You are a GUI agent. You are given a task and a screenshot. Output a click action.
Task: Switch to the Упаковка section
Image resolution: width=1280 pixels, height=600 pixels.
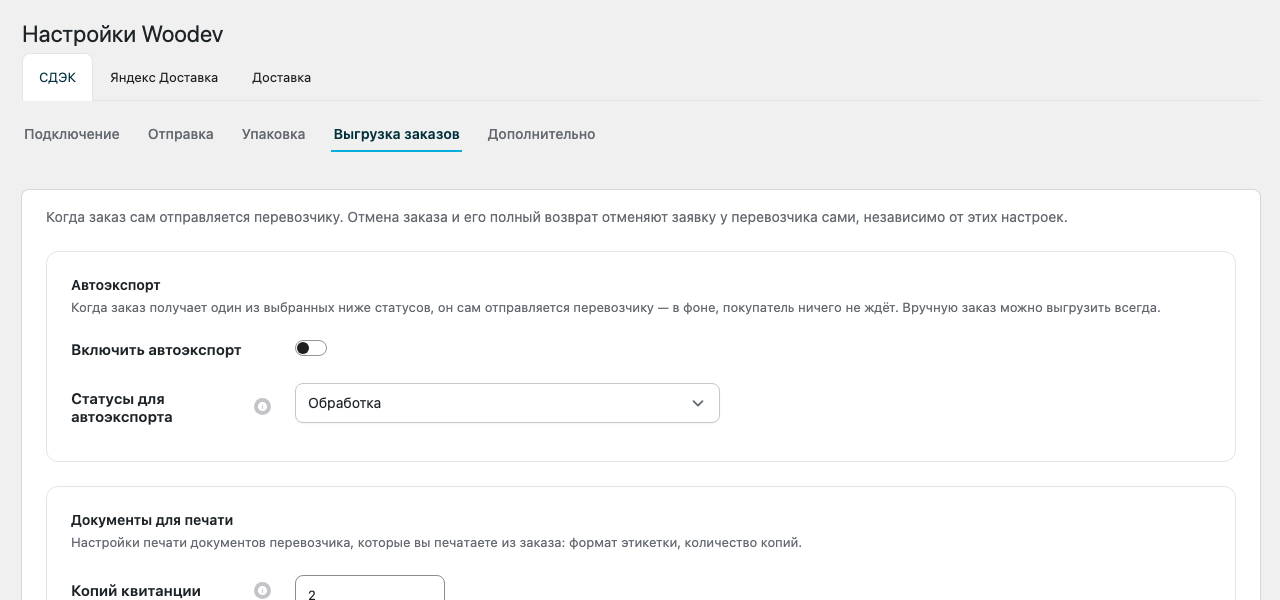[274, 134]
